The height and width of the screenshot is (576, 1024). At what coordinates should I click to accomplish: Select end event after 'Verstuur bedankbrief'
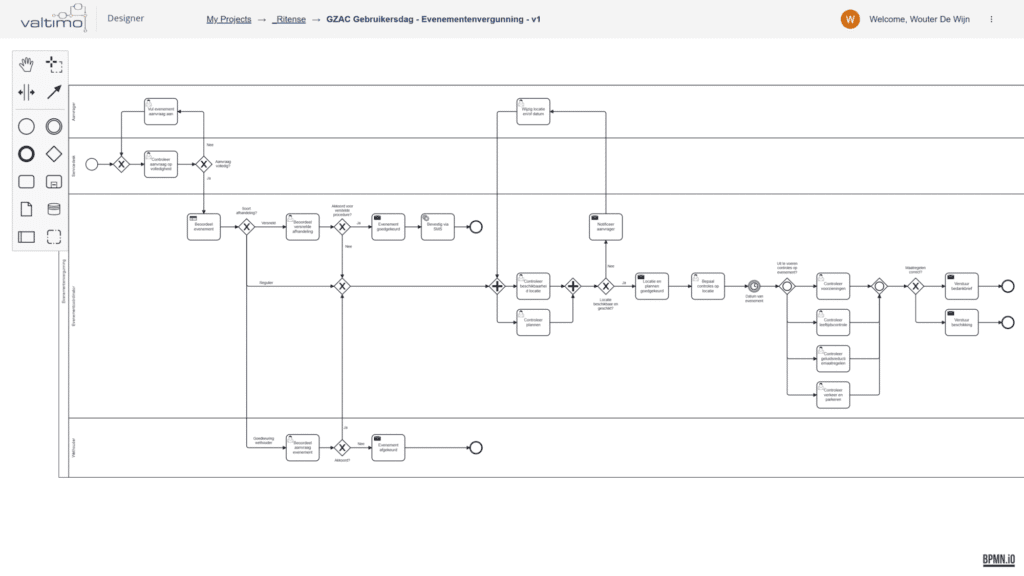[1008, 286]
